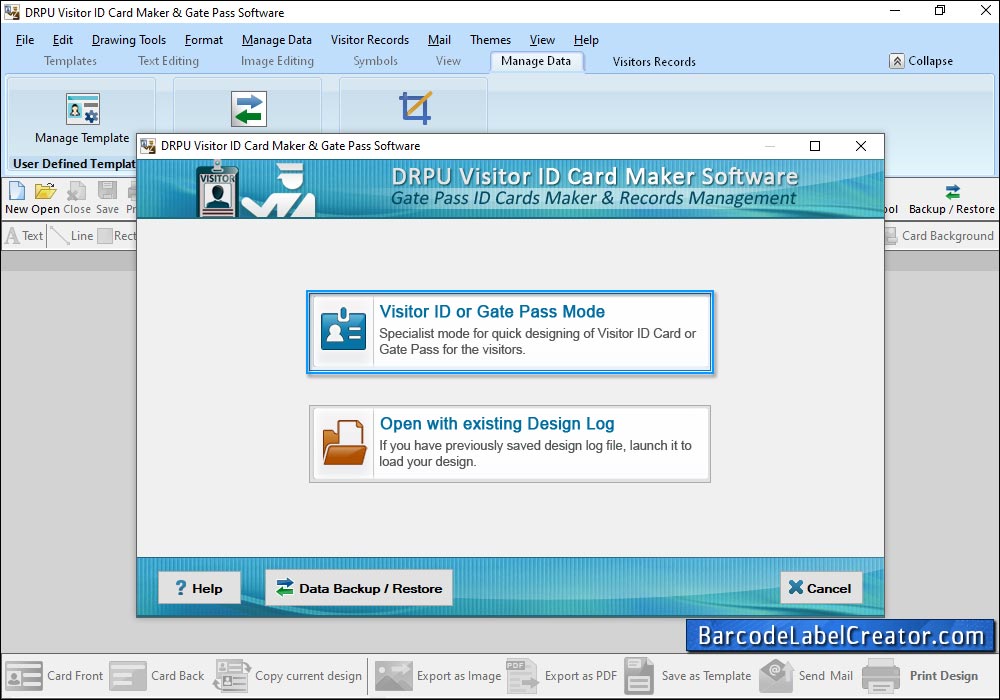1000x700 pixels.
Task: Open the Themes menu
Action: [x=490, y=40]
